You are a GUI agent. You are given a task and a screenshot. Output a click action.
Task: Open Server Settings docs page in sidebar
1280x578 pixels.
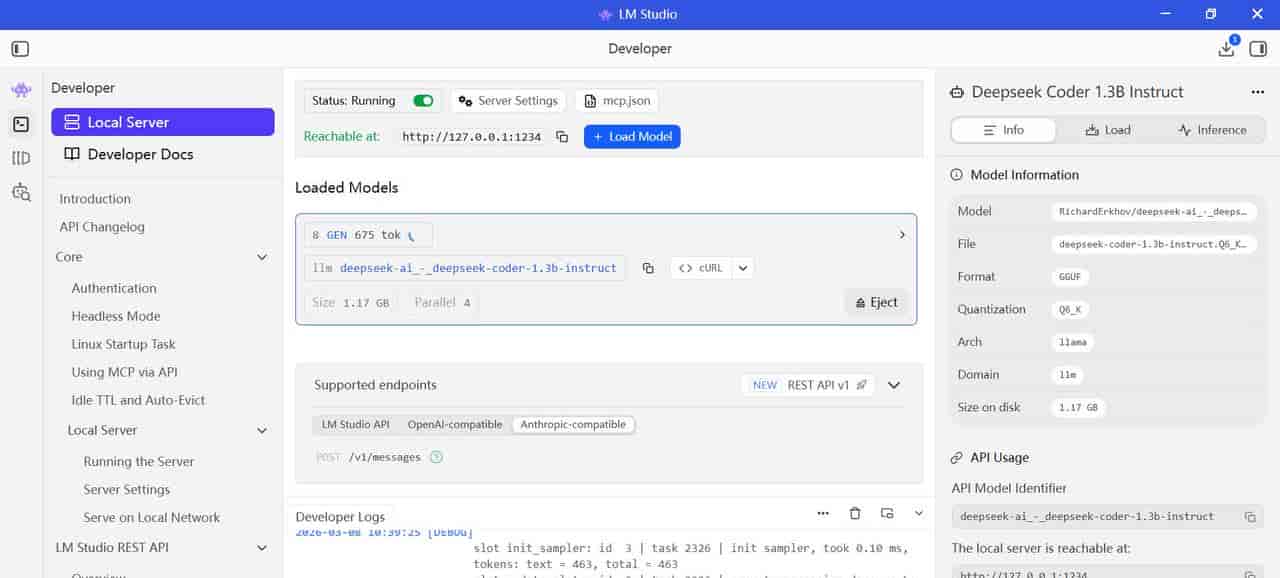[x=127, y=490]
